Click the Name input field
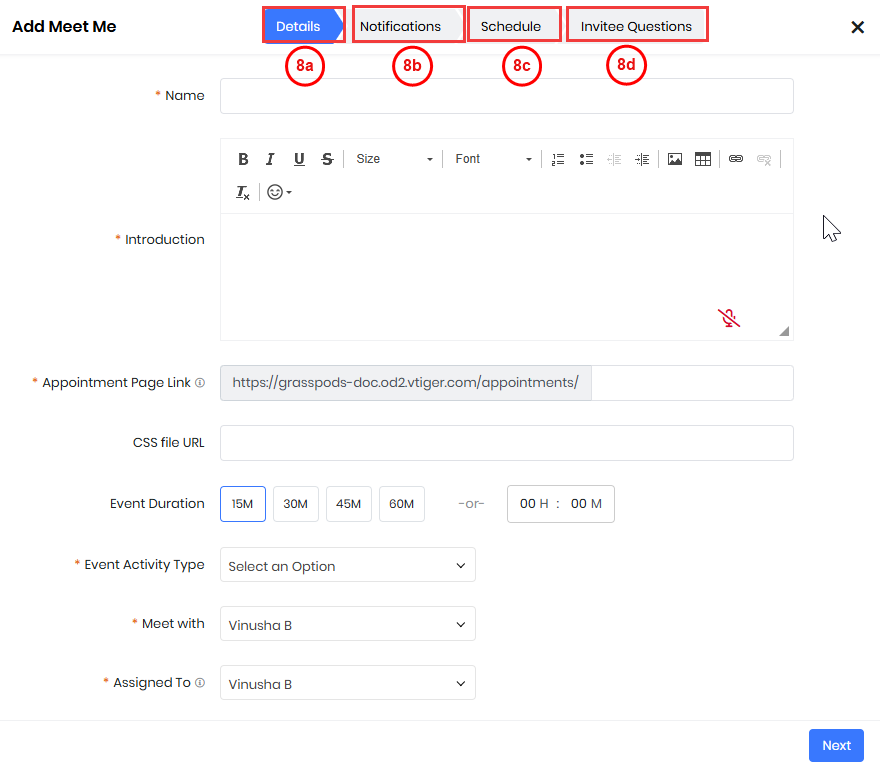 click(x=506, y=96)
